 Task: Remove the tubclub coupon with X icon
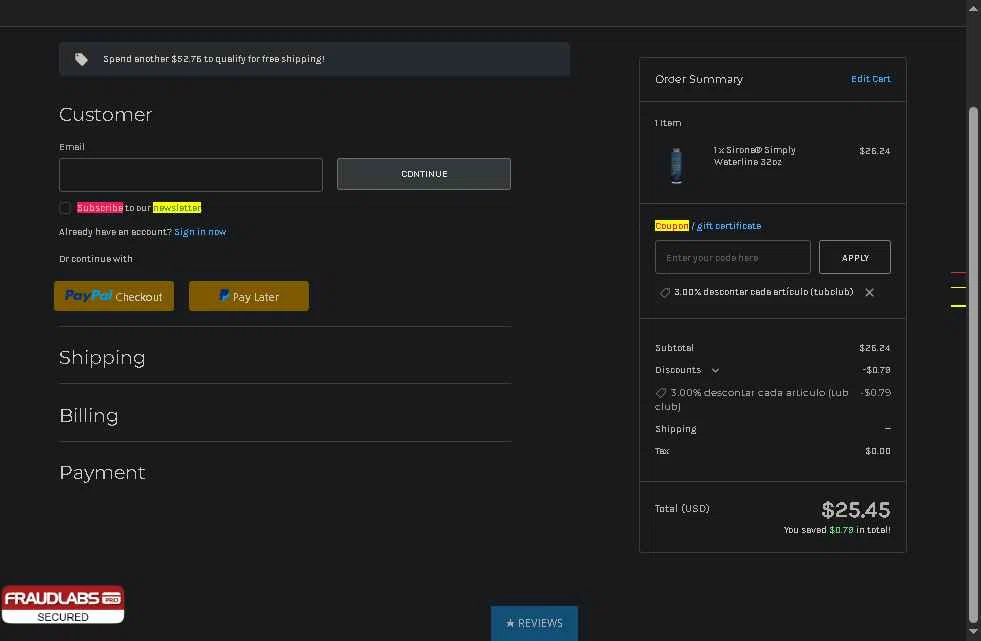point(869,292)
